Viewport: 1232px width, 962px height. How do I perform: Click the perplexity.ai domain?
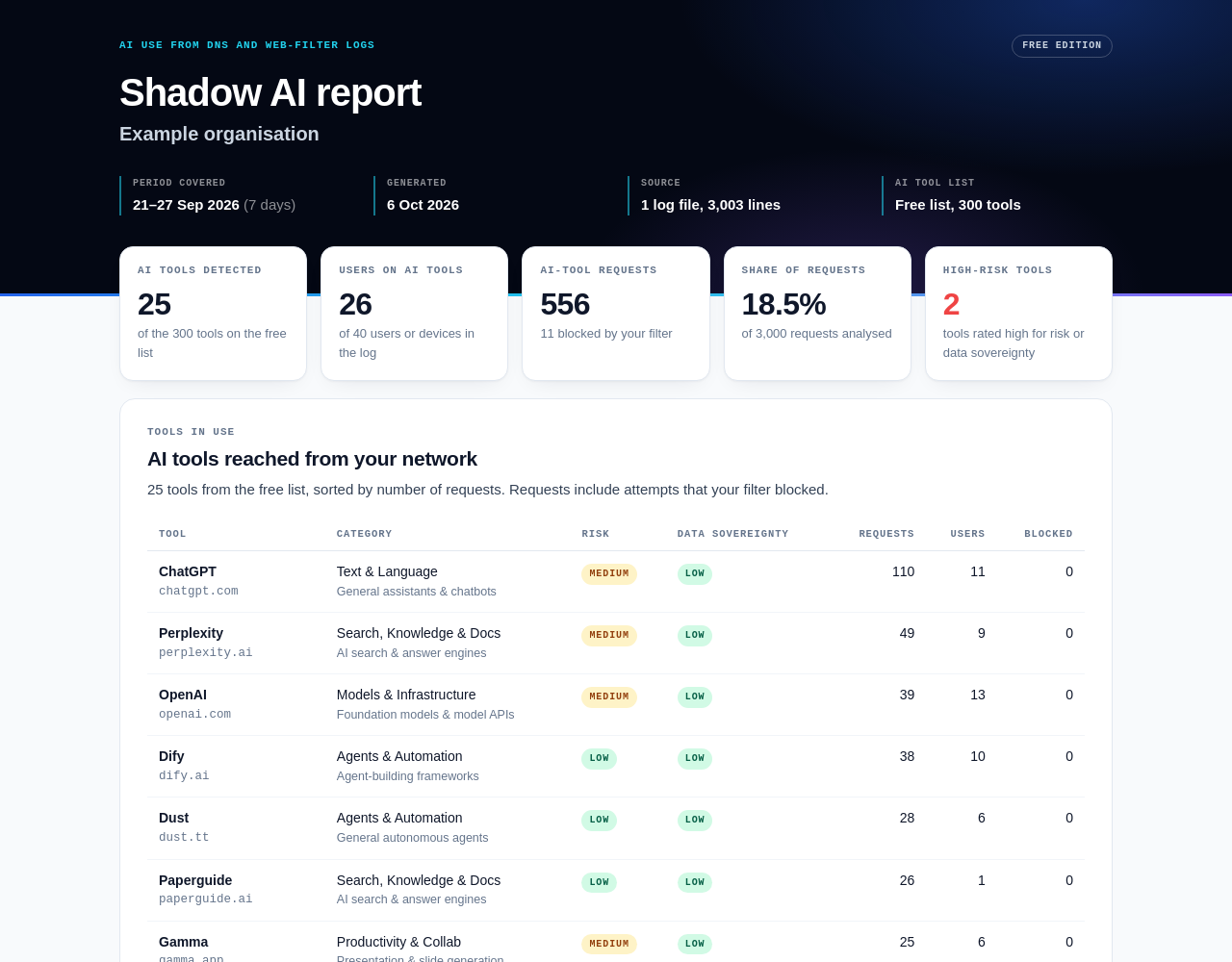pos(205,653)
